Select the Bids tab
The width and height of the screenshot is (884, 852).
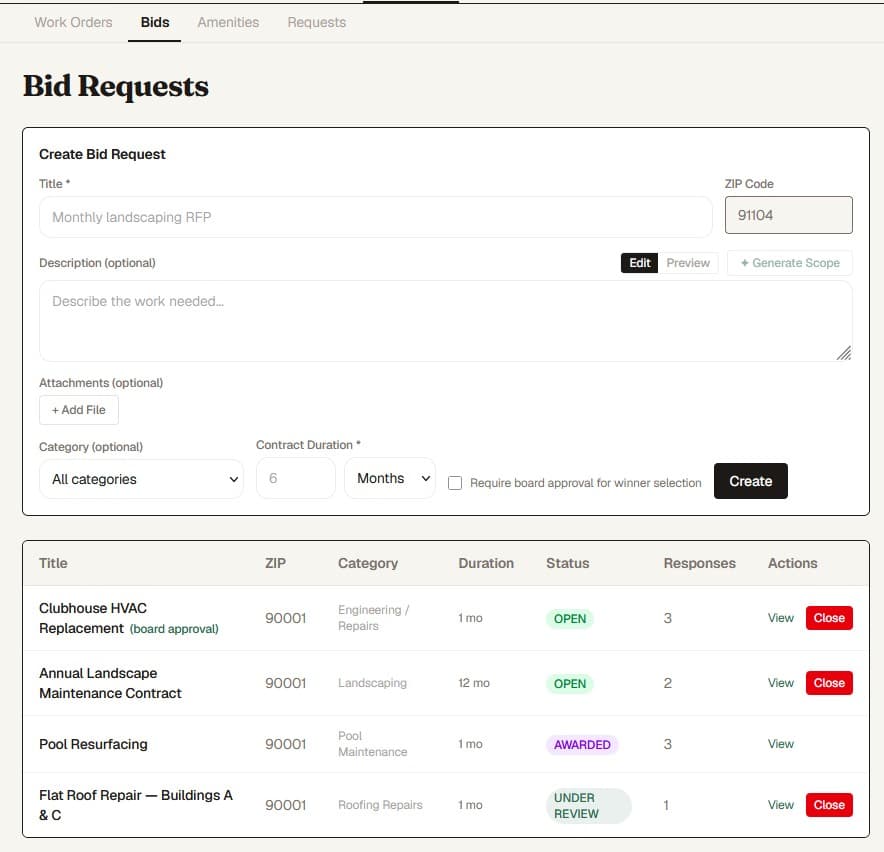click(155, 23)
